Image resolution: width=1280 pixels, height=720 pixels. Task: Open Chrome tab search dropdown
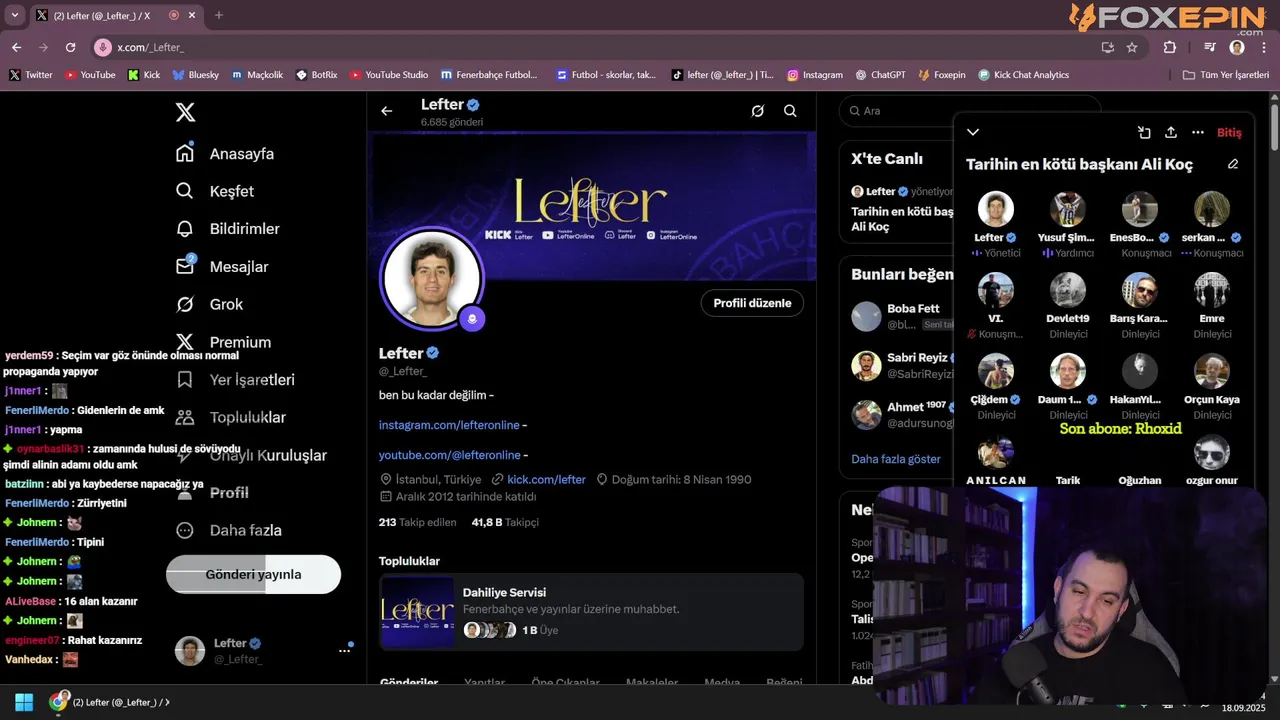click(15, 15)
